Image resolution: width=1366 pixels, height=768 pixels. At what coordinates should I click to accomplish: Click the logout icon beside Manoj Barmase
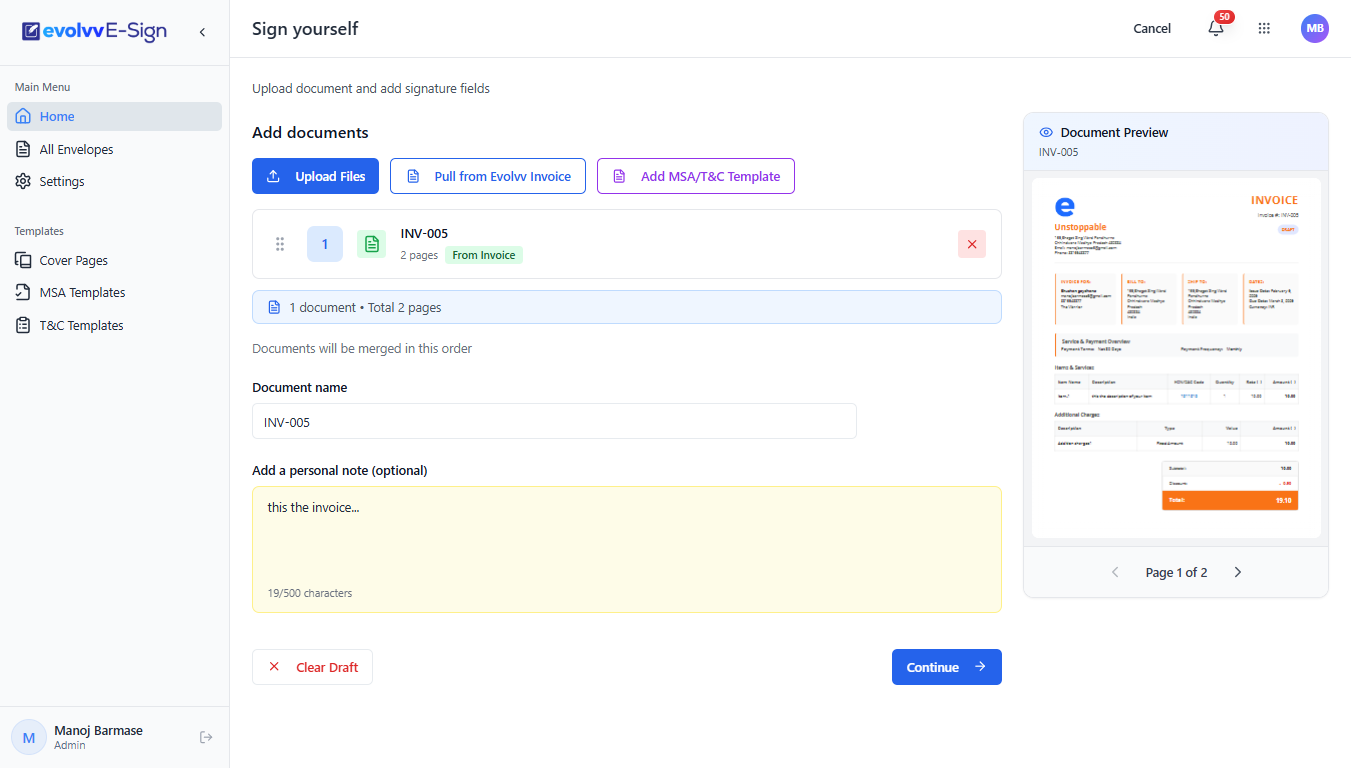pos(206,737)
